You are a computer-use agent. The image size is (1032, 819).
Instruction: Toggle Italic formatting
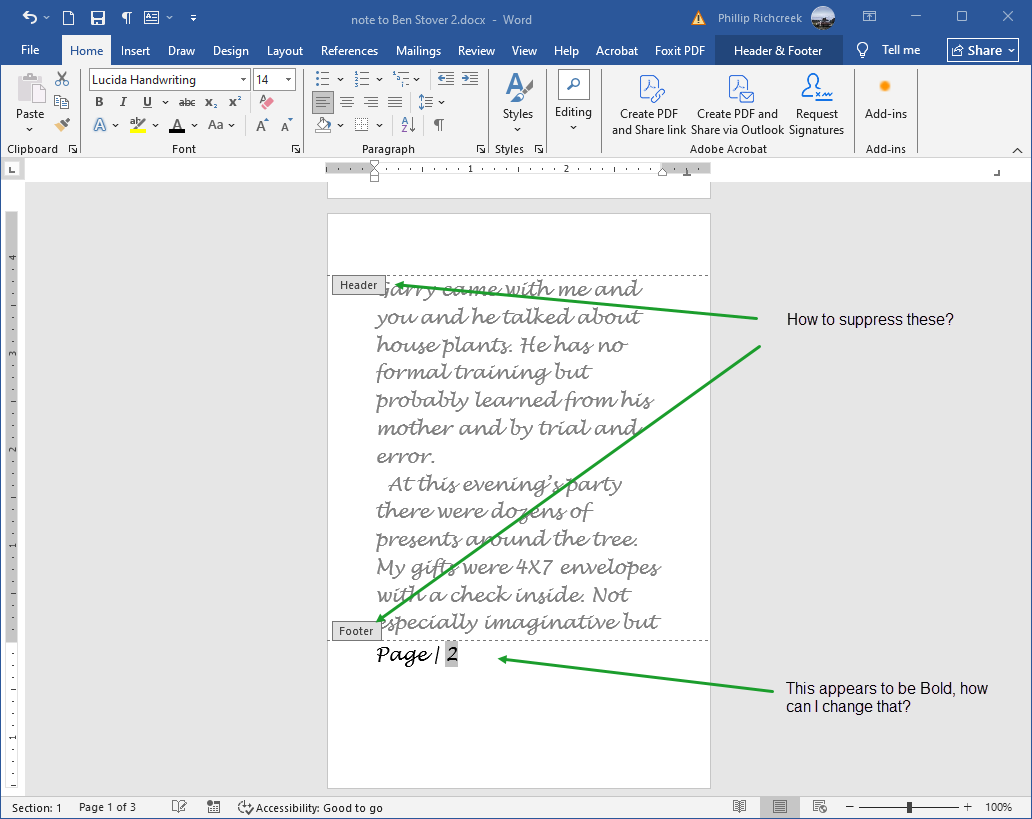122,101
